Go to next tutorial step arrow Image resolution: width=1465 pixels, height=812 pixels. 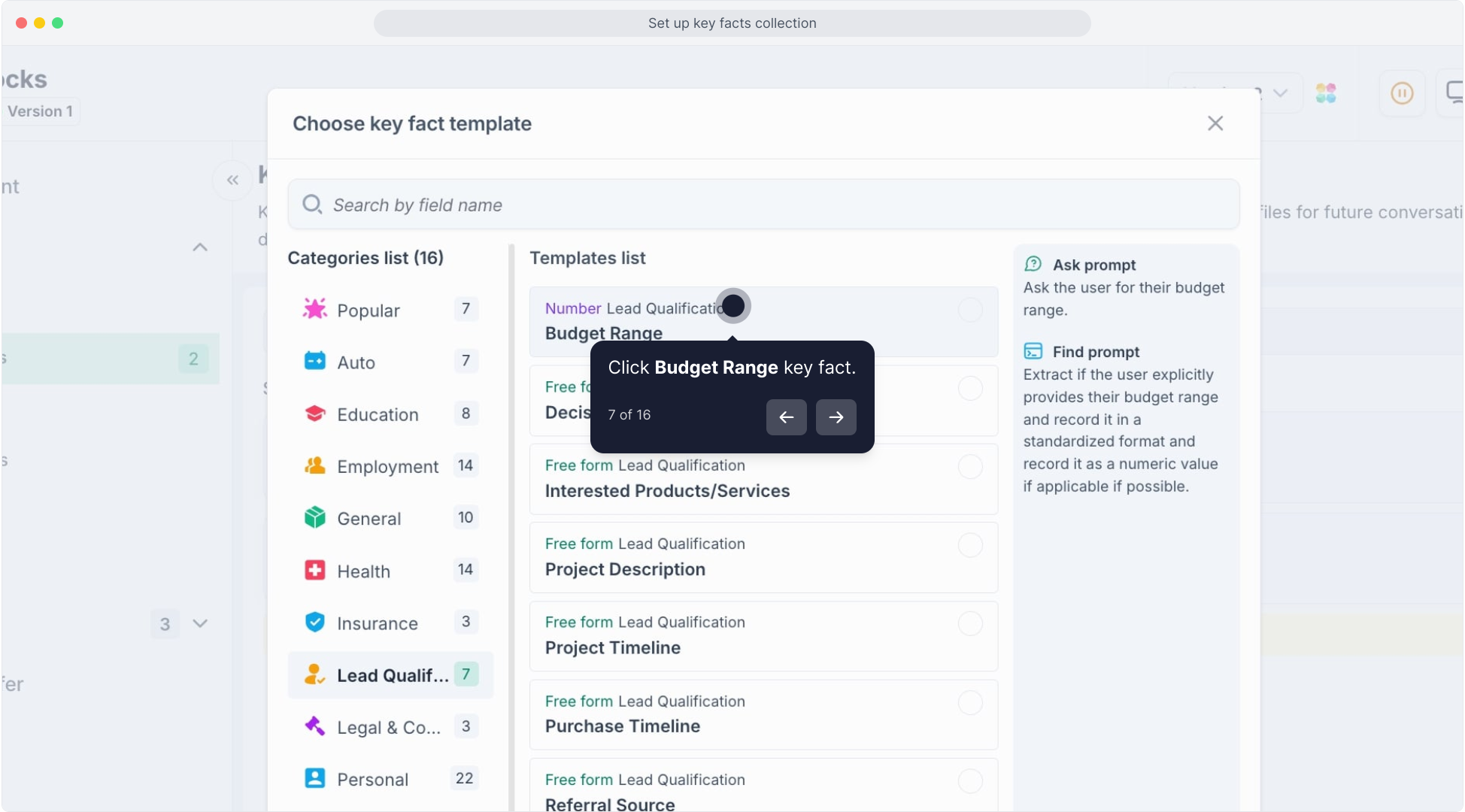click(836, 417)
